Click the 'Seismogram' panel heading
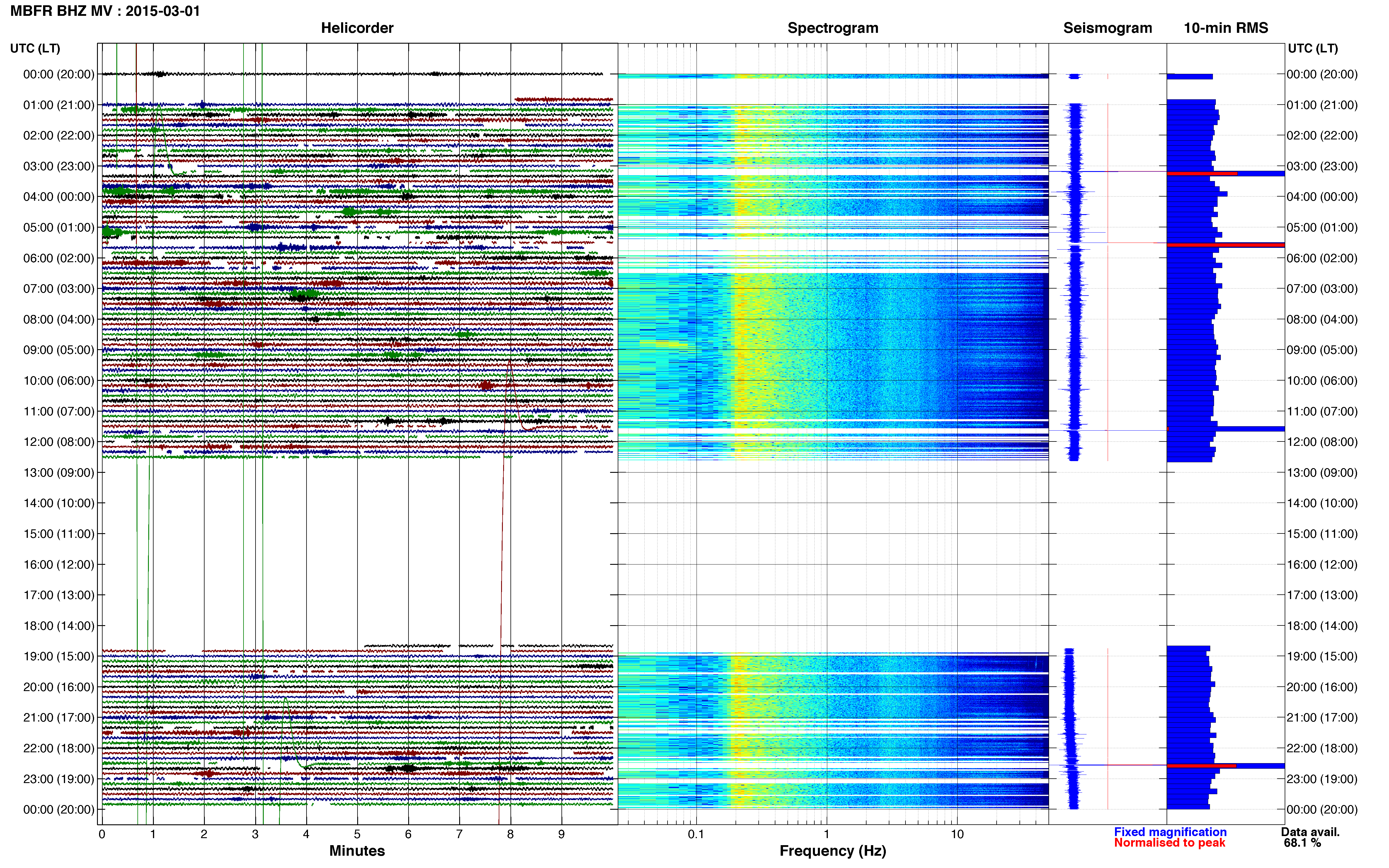This screenshot has height=868, width=1389. [1107, 28]
